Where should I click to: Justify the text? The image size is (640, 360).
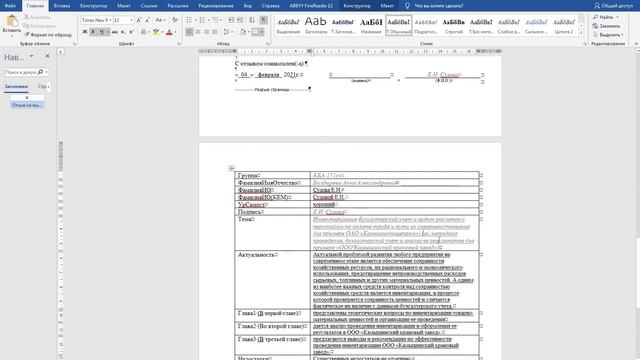coord(215,32)
